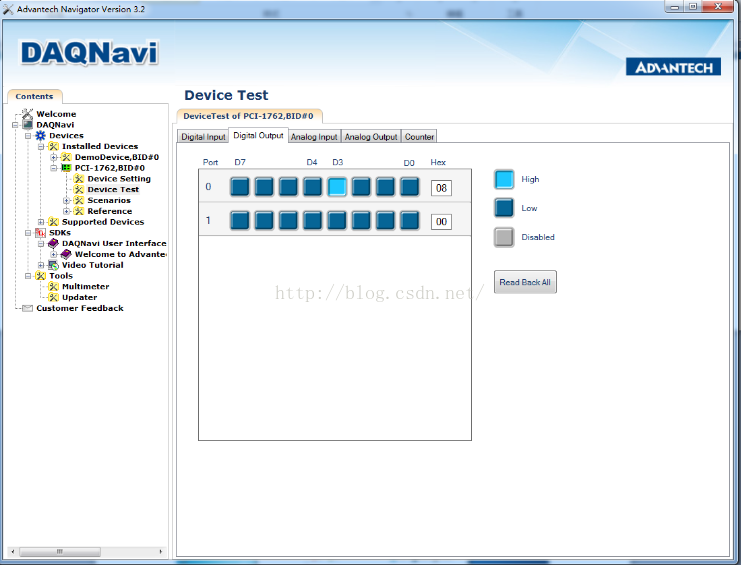This screenshot has height=565, width=741.
Task: Click the Welcome tree icon
Action: tap(27, 114)
